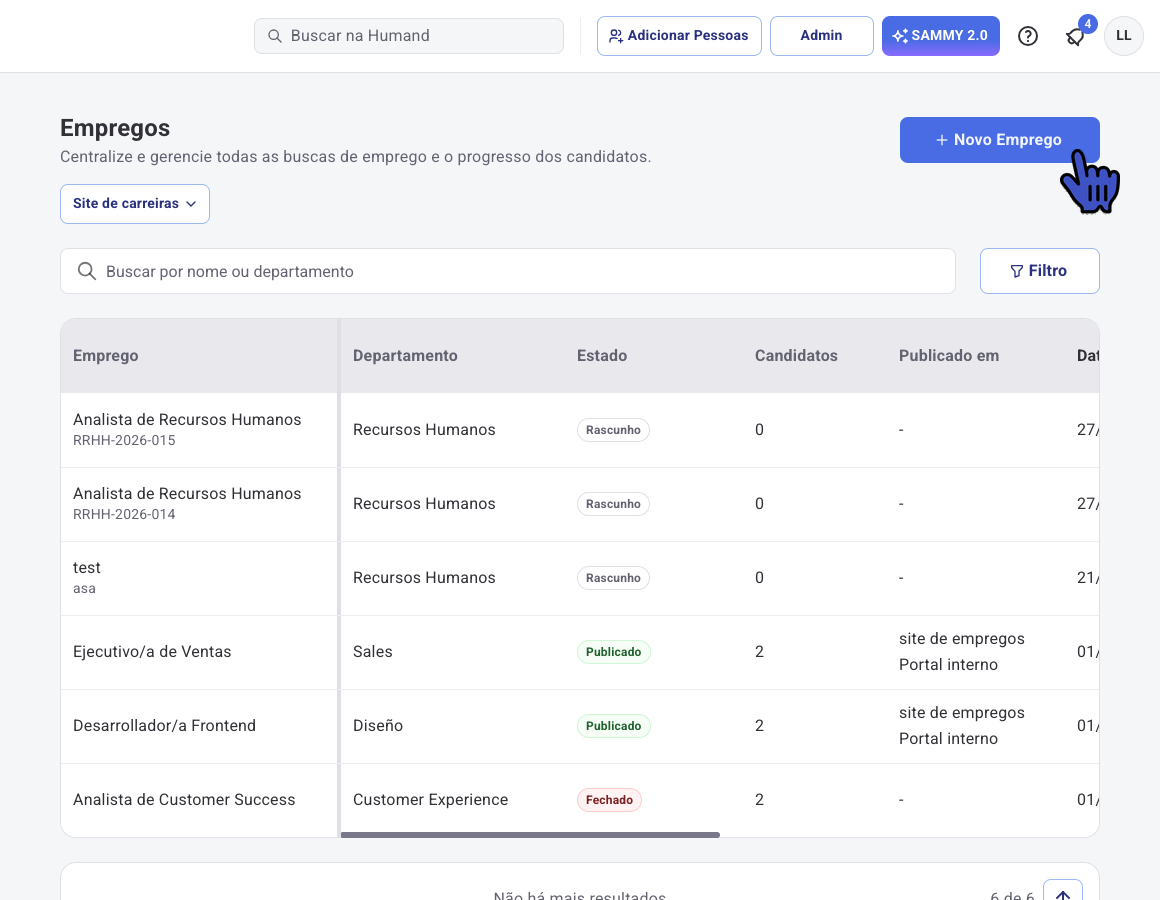The image size is (1160, 900).
Task: Click the Diseño department cell
Action: tap(378, 725)
